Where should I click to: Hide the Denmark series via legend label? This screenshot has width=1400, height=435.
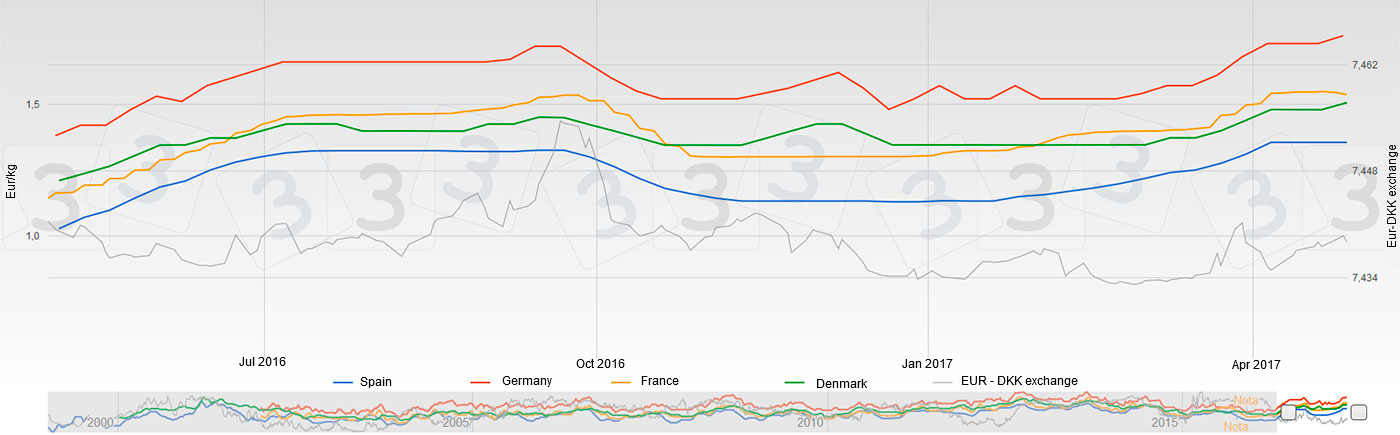click(840, 383)
